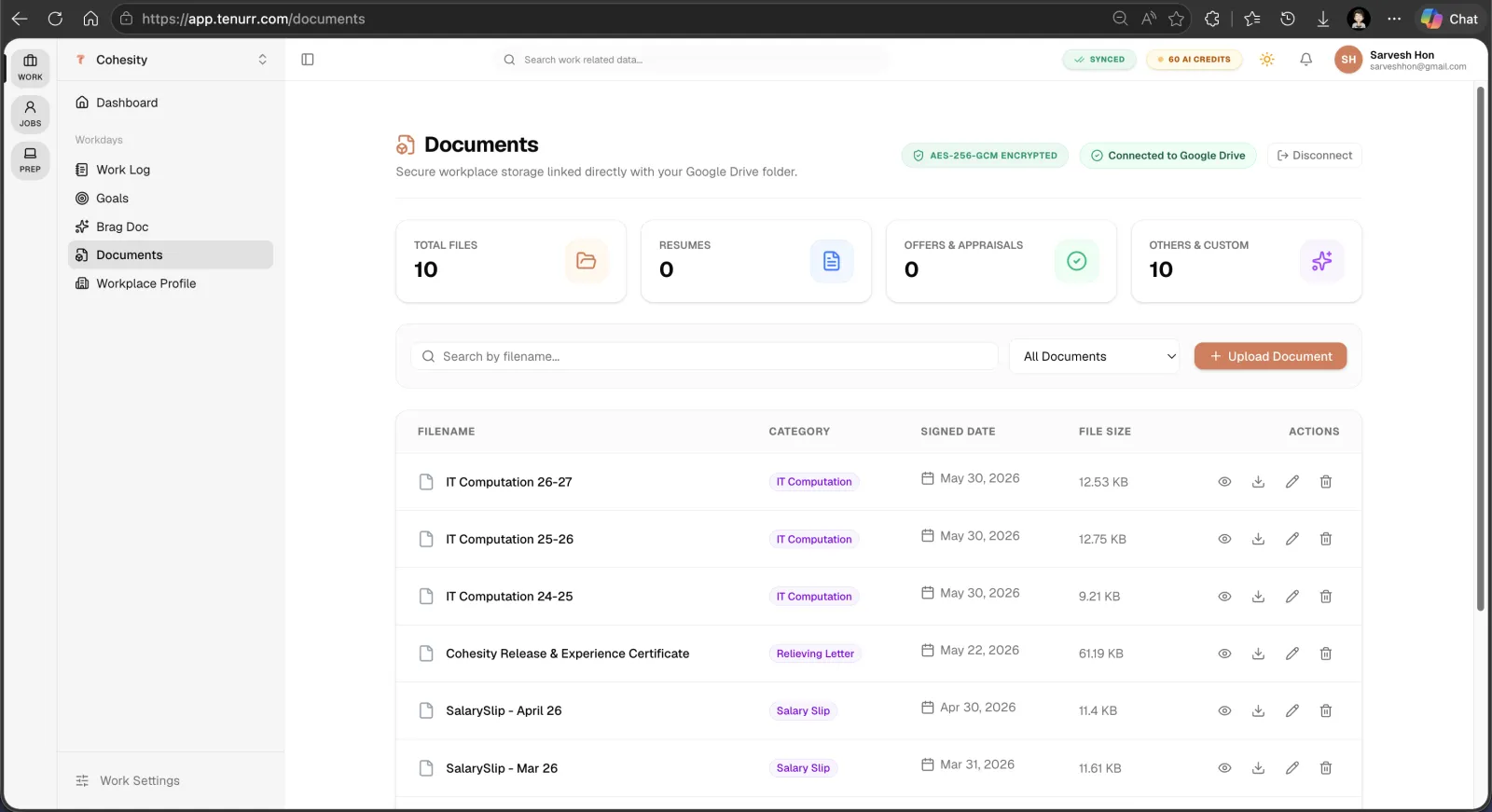Edit SalarySlip - Mar 26 entry
The image size is (1492, 812).
(x=1292, y=768)
